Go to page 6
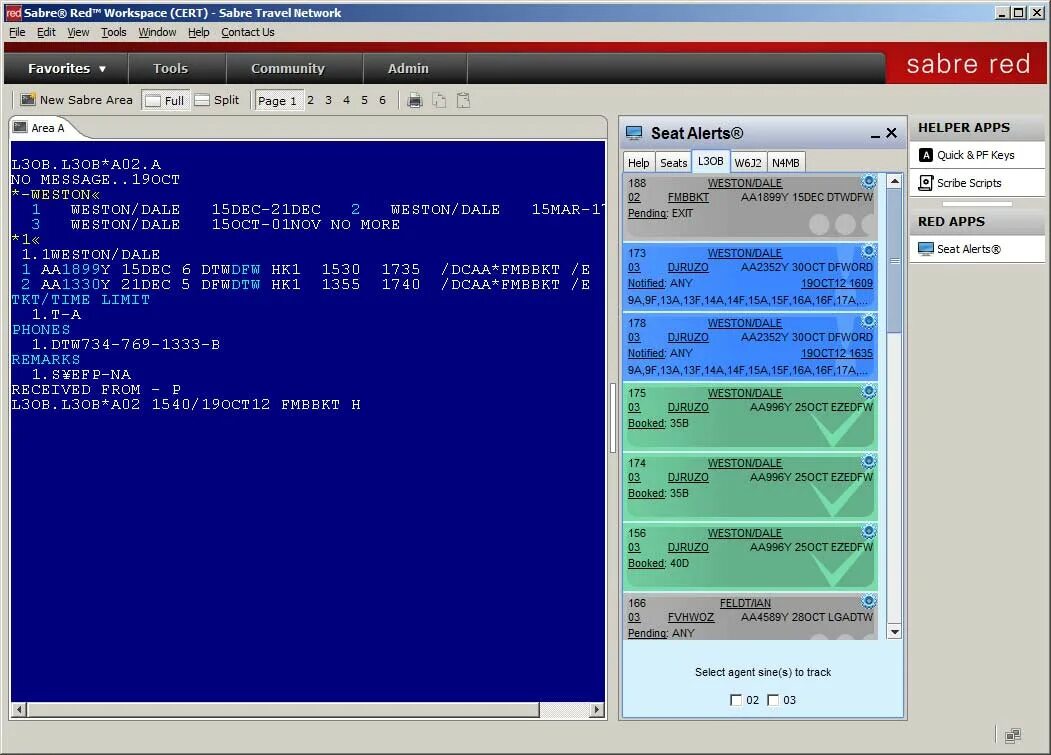Screen dimensions: 1051x755 [x=383, y=100]
